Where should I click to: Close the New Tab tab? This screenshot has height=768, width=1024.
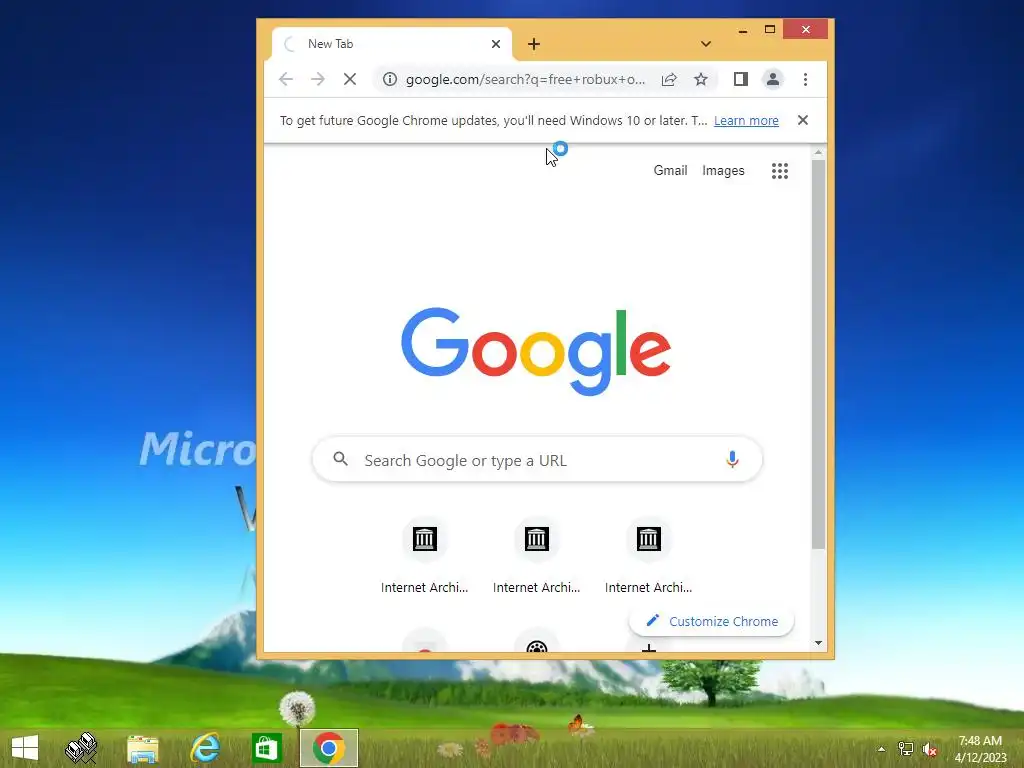(x=496, y=44)
